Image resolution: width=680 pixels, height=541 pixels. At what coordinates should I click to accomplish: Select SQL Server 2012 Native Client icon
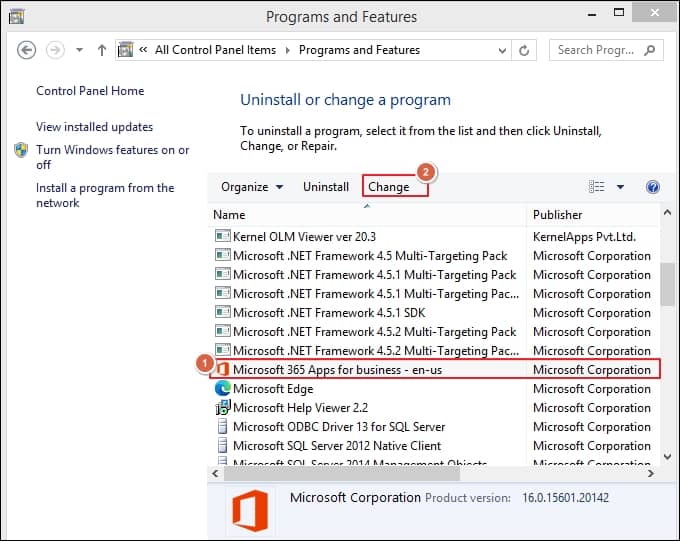(x=222, y=446)
